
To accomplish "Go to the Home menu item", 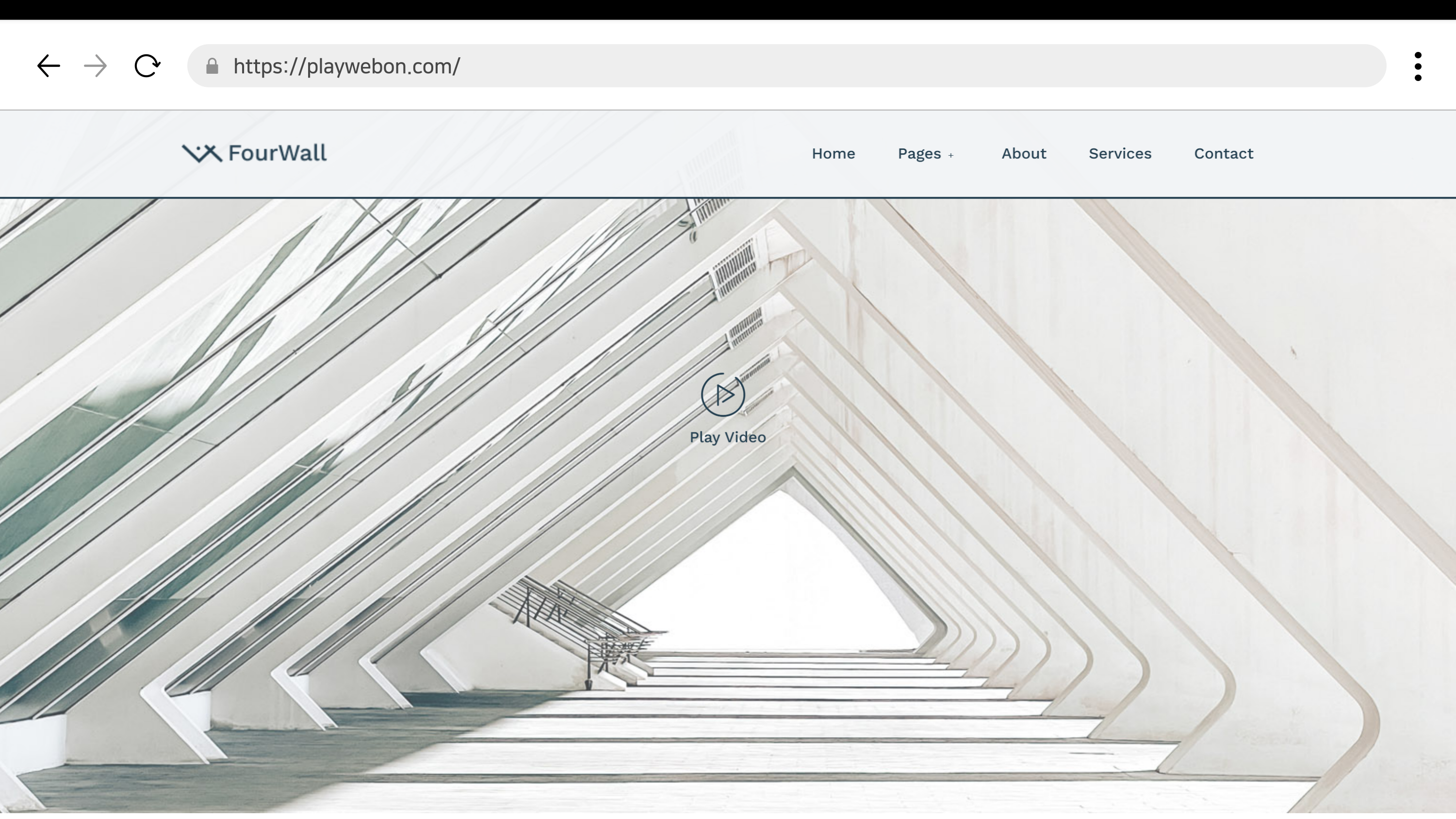I will [x=833, y=154].
